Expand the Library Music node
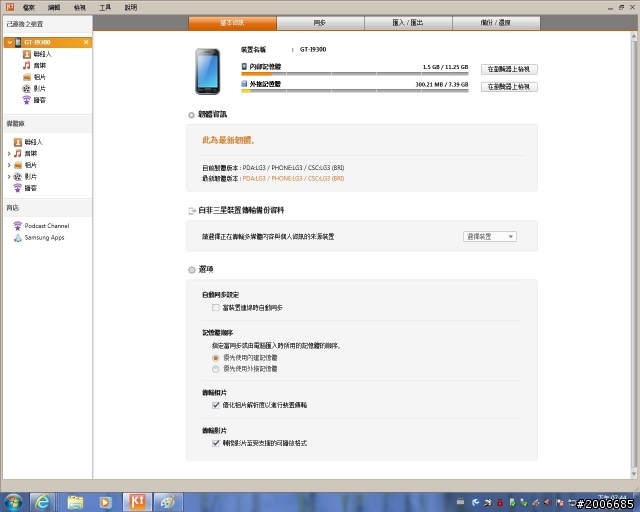The image size is (640, 512). 9,154
